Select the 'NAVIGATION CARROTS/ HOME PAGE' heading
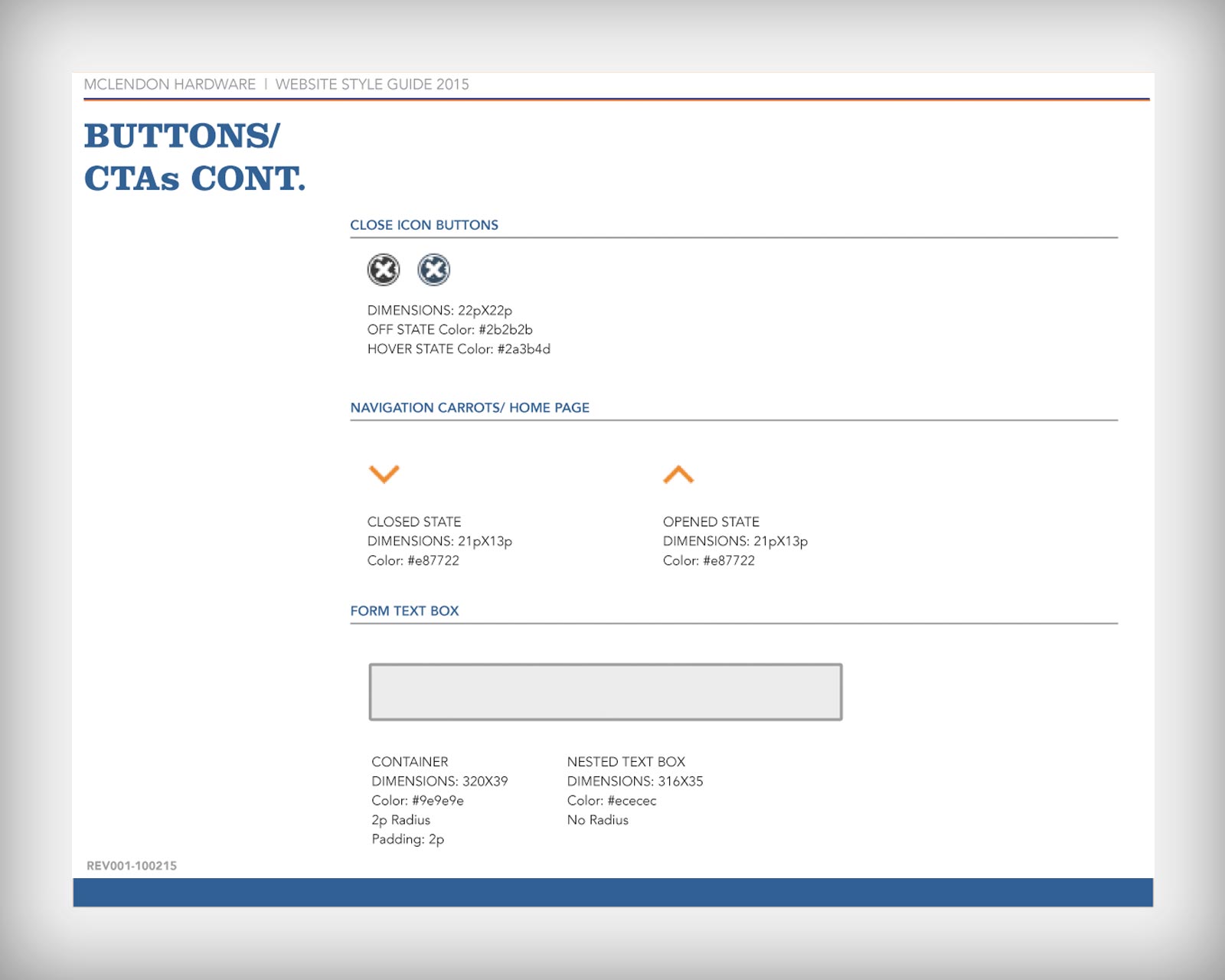This screenshot has height=980, width=1225. (x=470, y=408)
